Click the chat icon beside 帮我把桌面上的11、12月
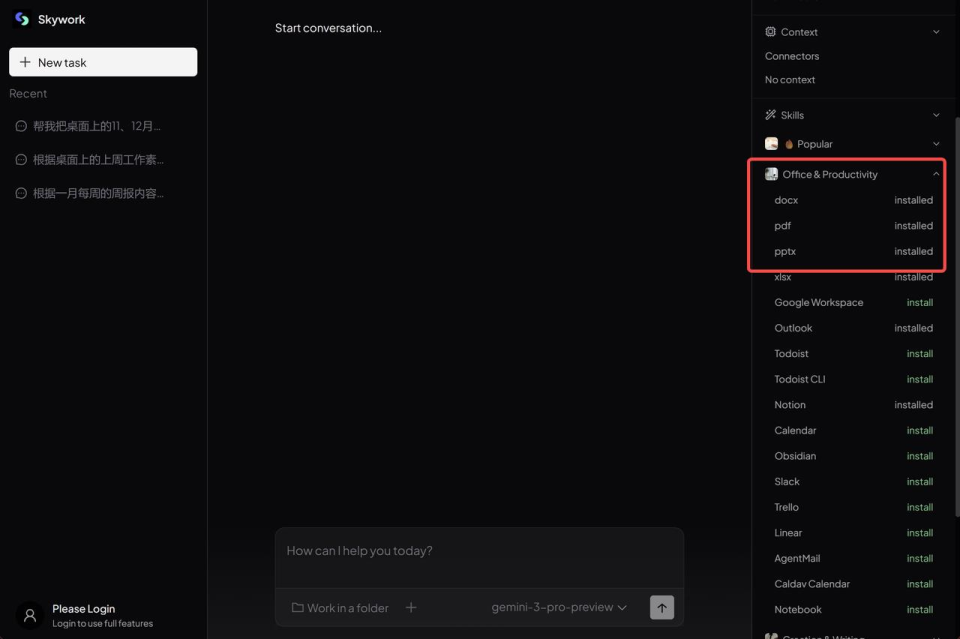This screenshot has width=960, height=639. pos(21,126)
